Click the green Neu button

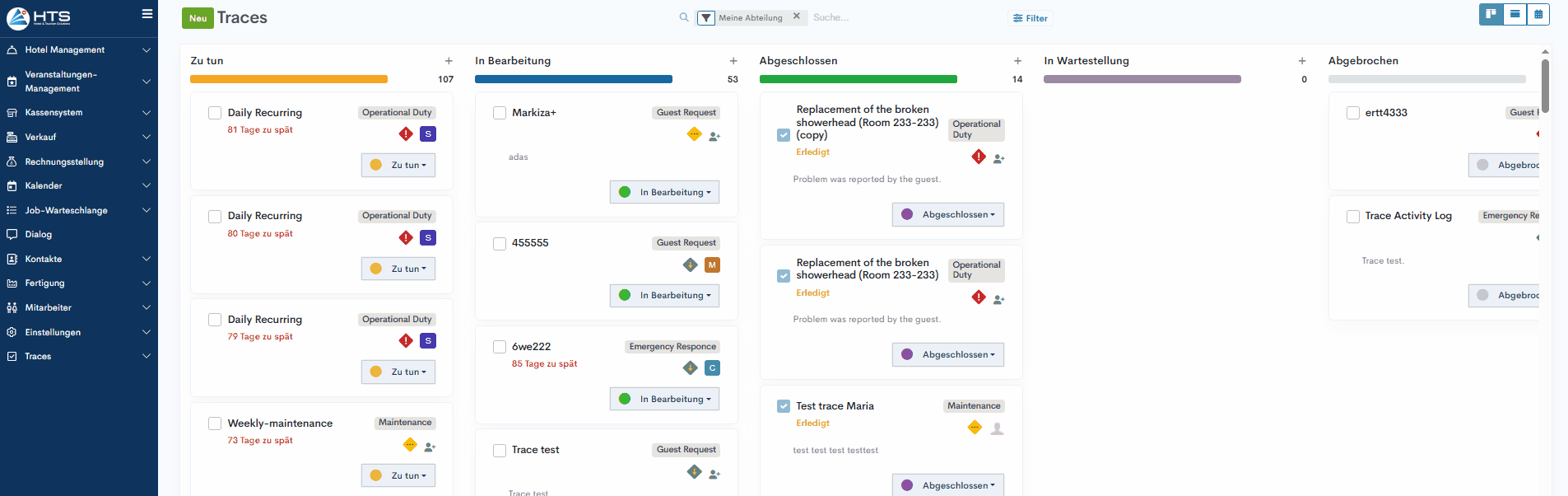198,18
